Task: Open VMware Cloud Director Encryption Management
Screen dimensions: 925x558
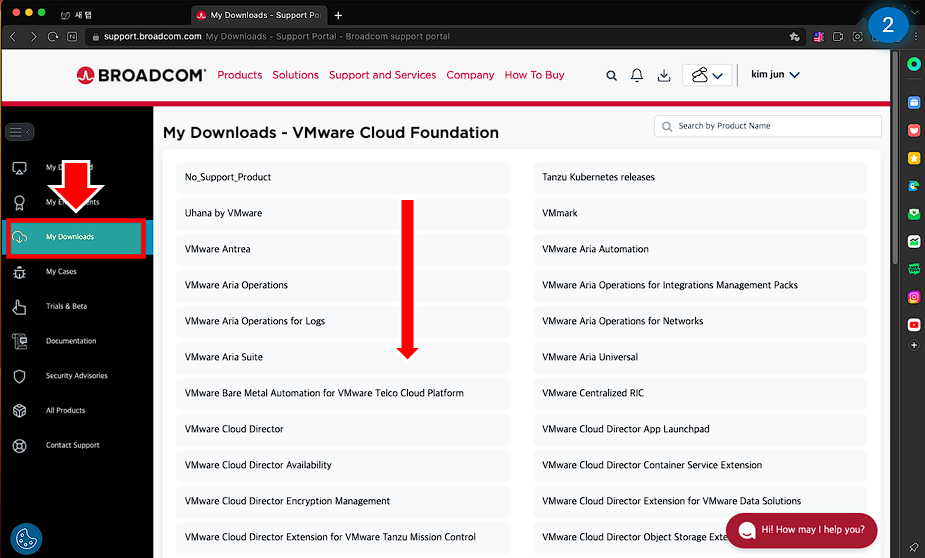Action: [x=343, y=501]
